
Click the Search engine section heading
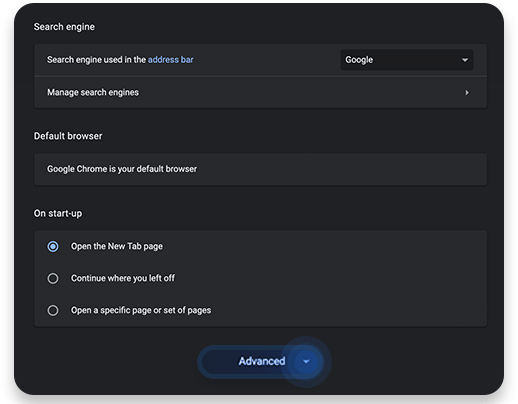click(64, 27)
